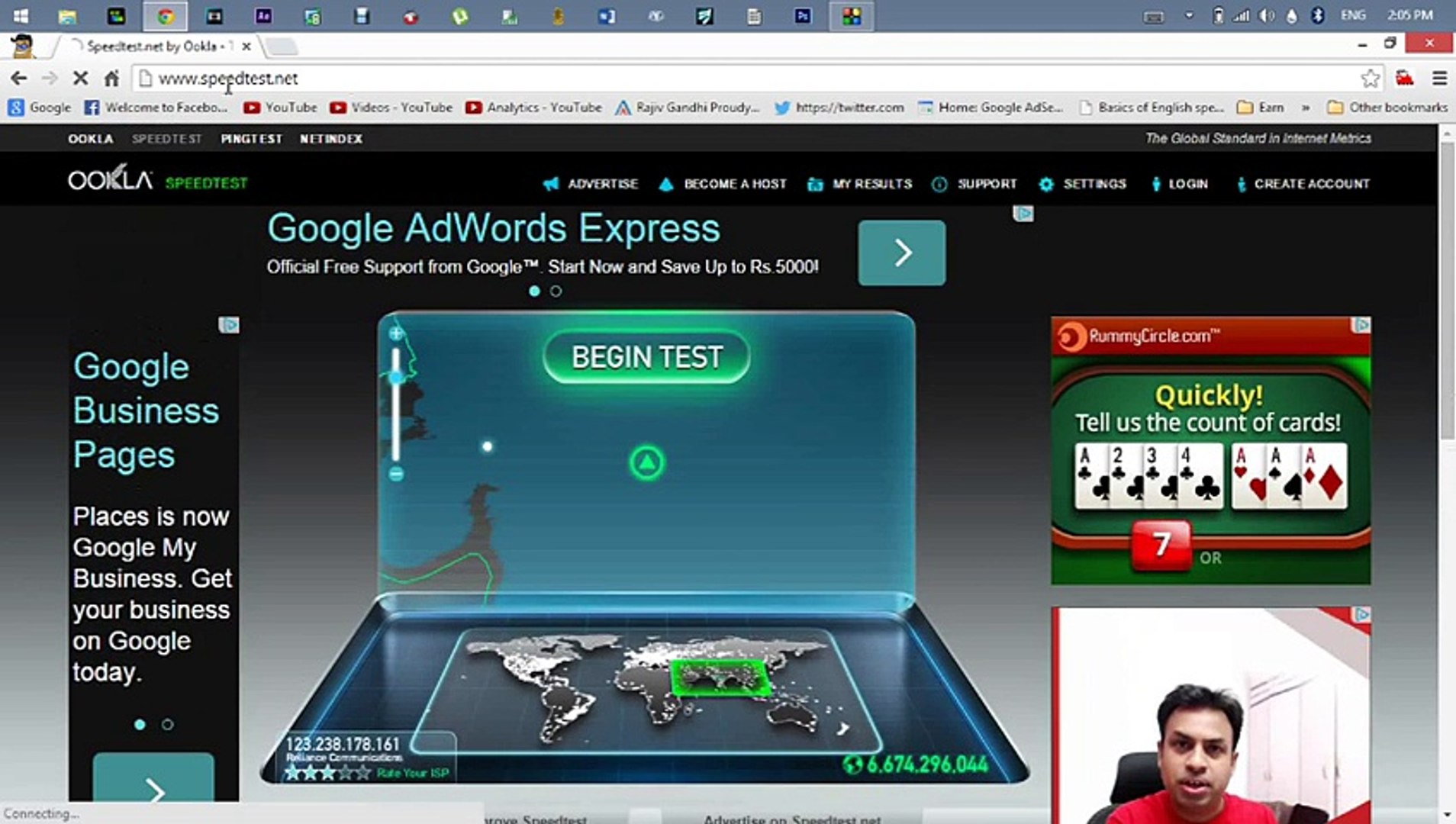Image resolution: width=1456 pixels, height=824 pixels.
Task: Click the Ookla Speedtest logo
Action: coord(158,179)
